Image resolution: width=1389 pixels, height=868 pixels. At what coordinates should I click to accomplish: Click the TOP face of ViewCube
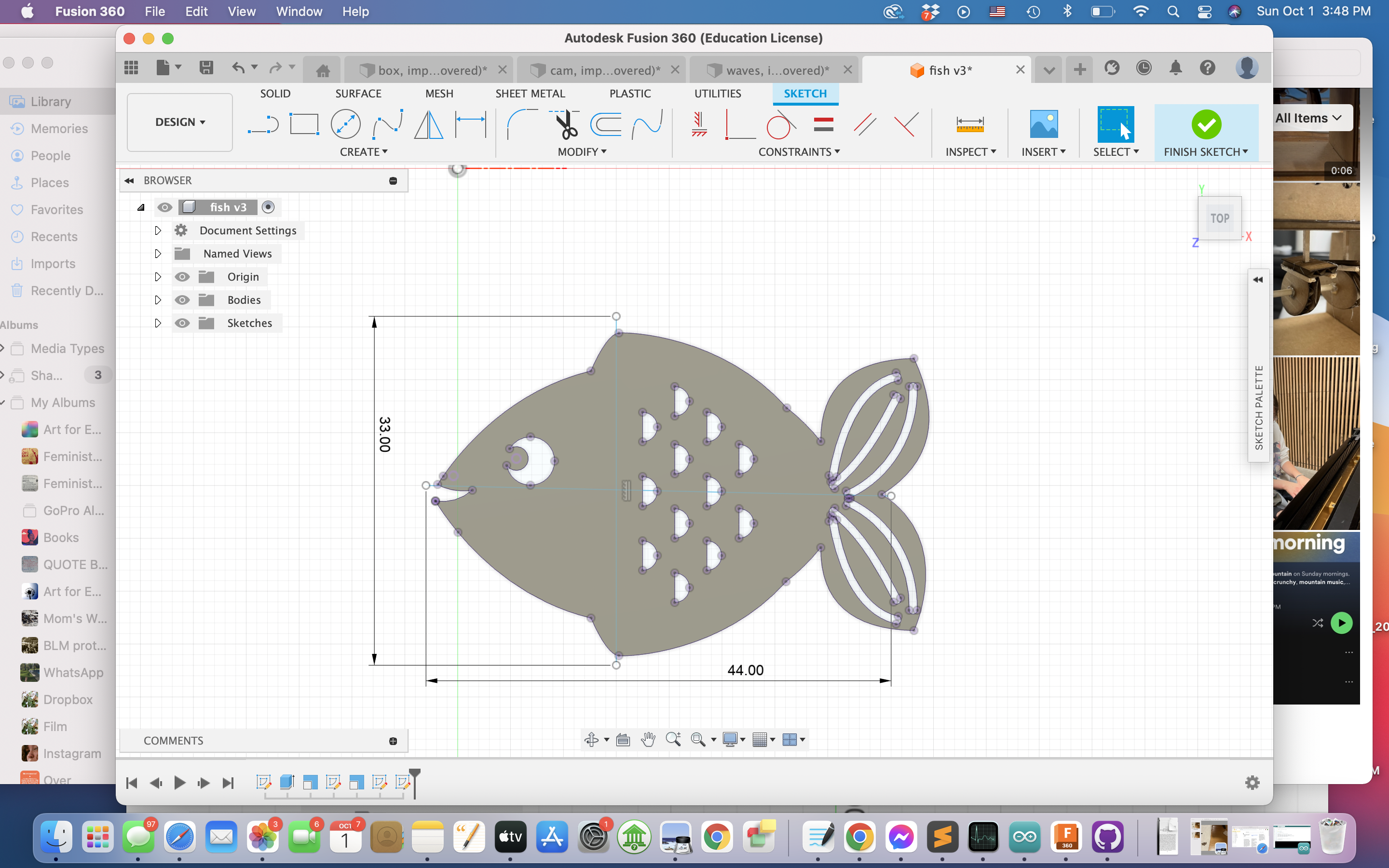click(1220, 218)
